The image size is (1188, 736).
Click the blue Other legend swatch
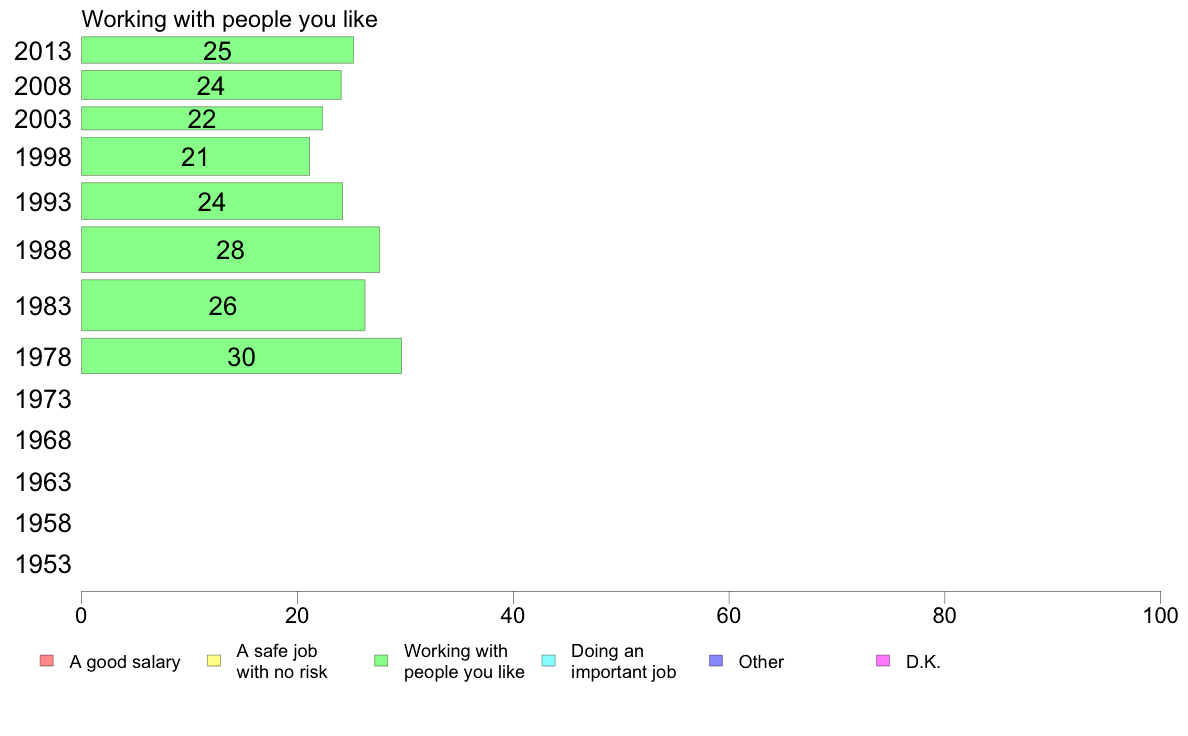716,661
